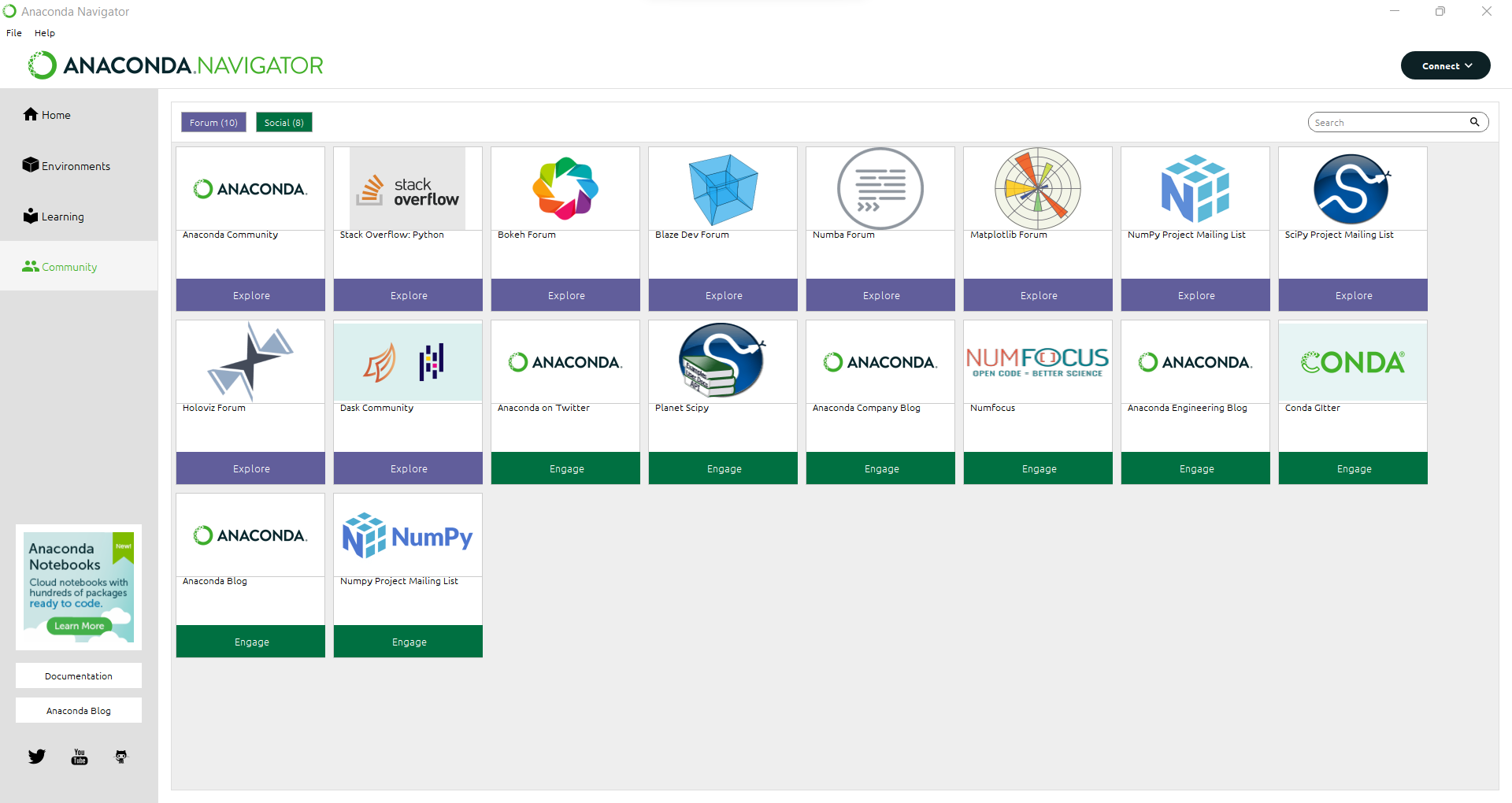Click the Matplotlib Forum logo

click(1038, 189)
